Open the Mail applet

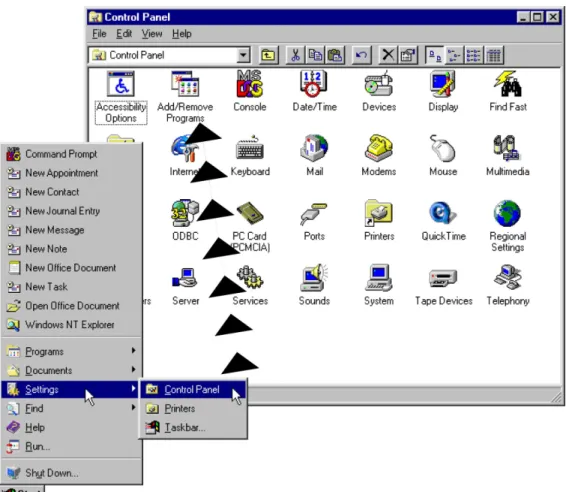[314, 156]
